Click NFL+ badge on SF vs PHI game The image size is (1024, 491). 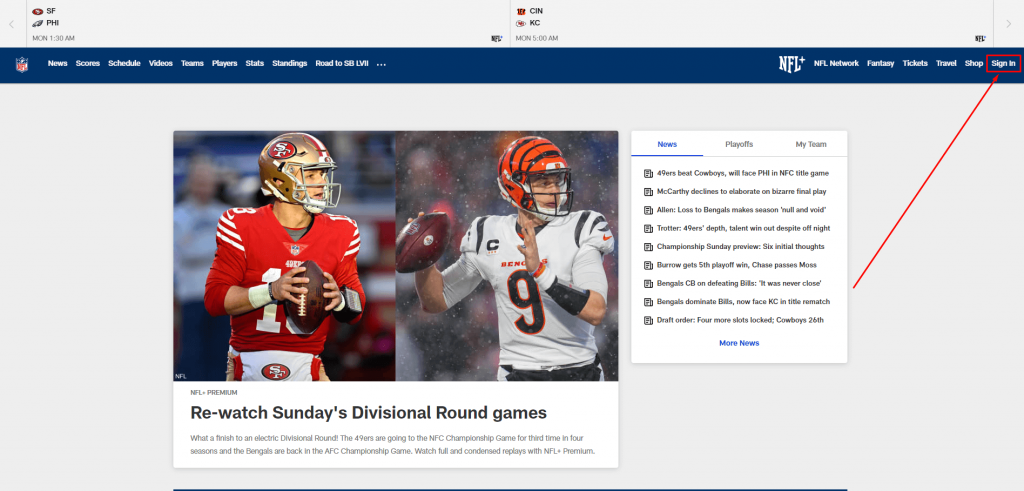[497, 39]
